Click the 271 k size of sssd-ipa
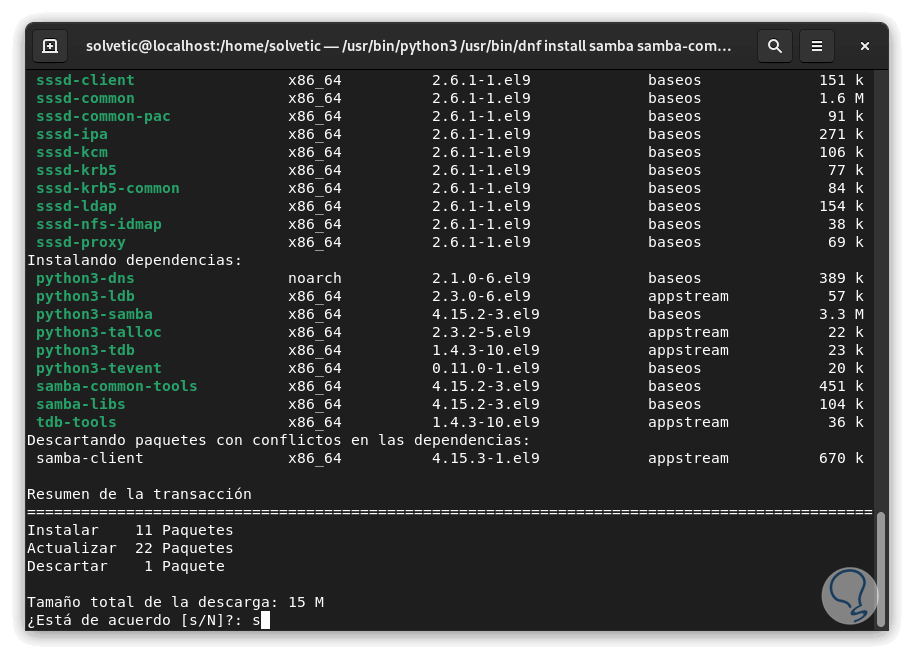 point(841,134)
